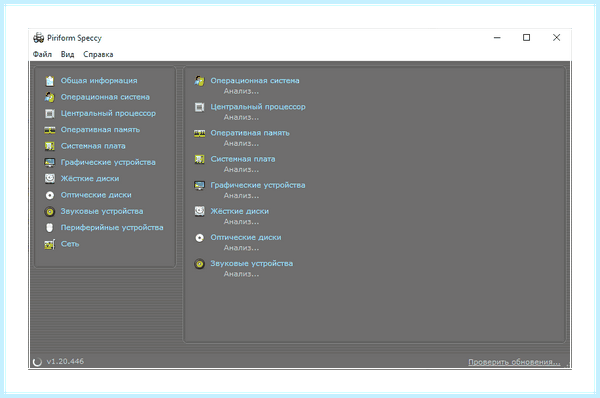Click Центральный процессор heading in main panel
600x398 pixels.
pos(258,107)
